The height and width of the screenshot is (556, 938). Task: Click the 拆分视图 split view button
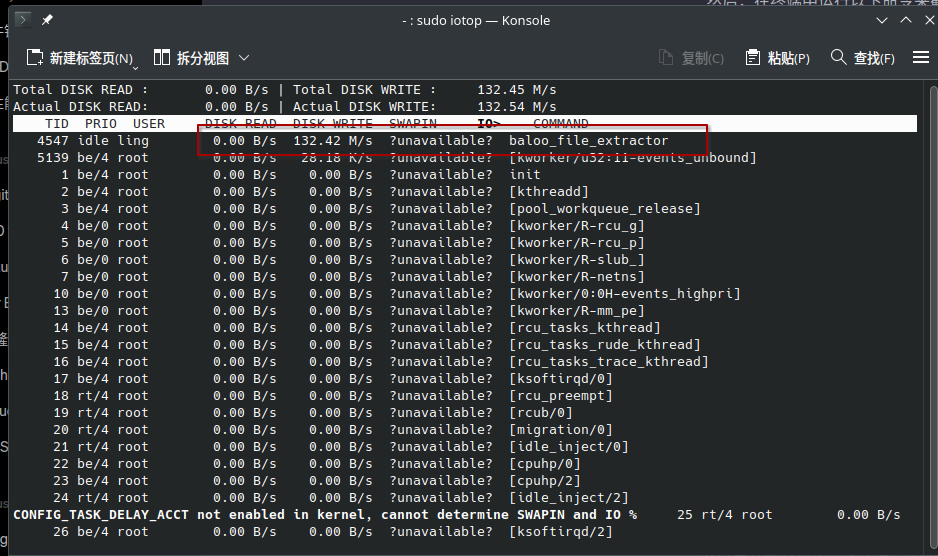point(193,58)
